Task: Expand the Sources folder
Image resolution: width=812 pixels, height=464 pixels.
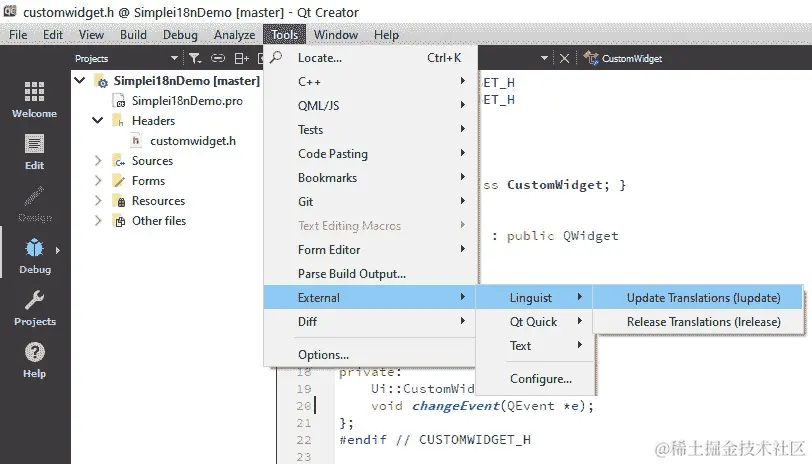Action: 98,161
